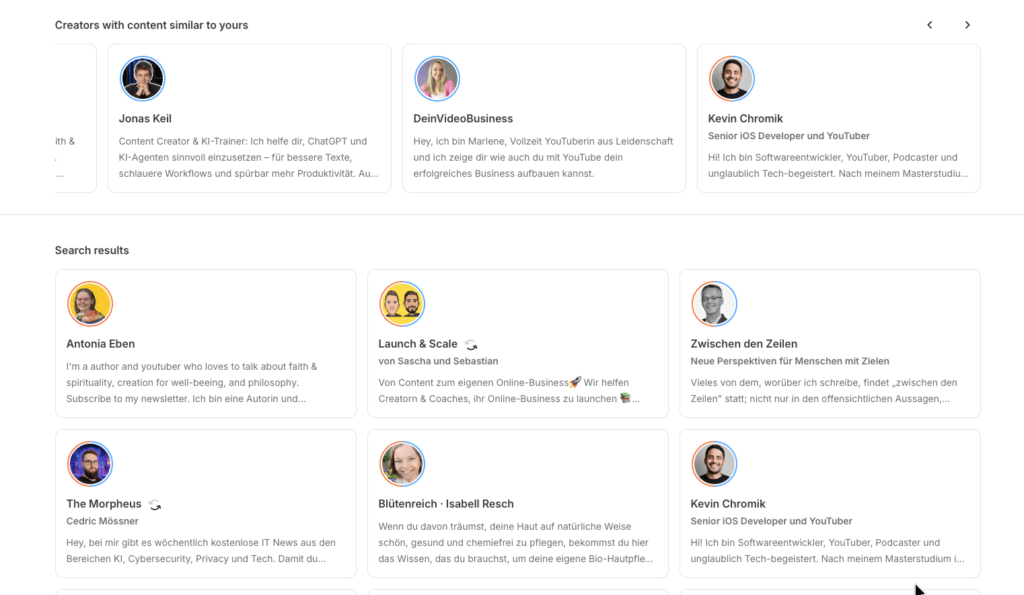The height and width of the screenshot is (595, 1024).
Task: Open Jonas Keil's profile avatar
Action: click(142, 79)
